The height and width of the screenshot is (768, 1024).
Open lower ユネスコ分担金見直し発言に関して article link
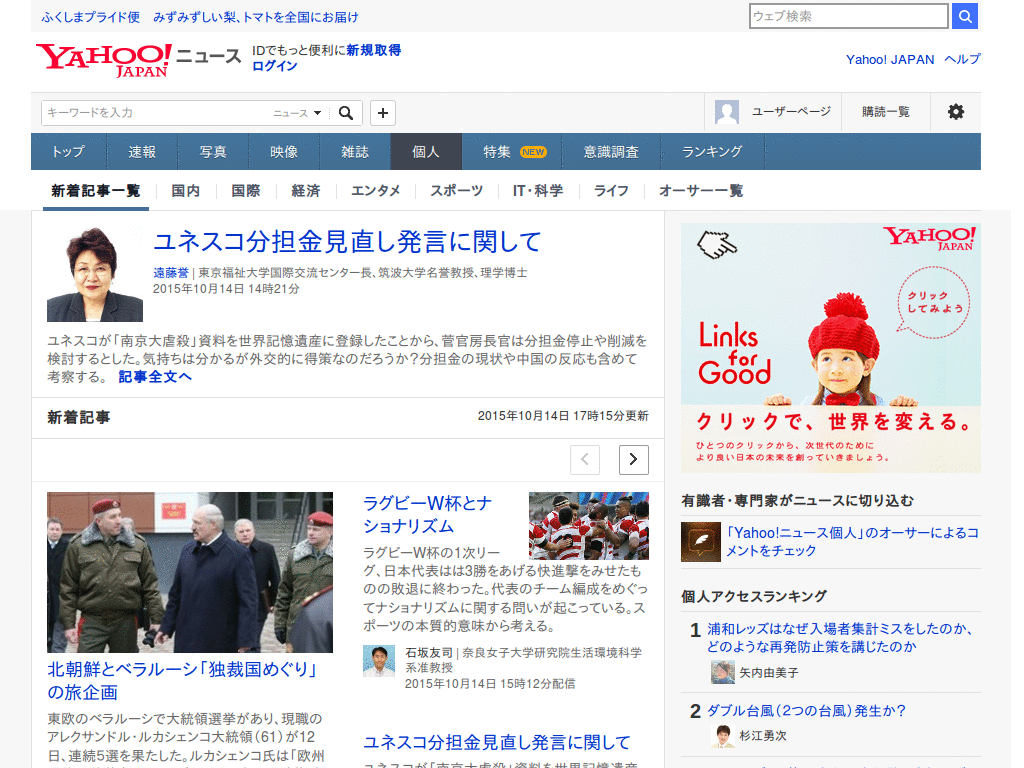(x=497, y=743)
